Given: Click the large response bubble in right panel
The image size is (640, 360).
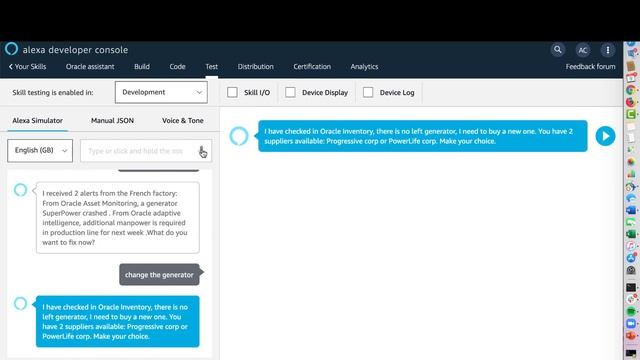Looking at the screenshot, I should [x=422, y=136].
